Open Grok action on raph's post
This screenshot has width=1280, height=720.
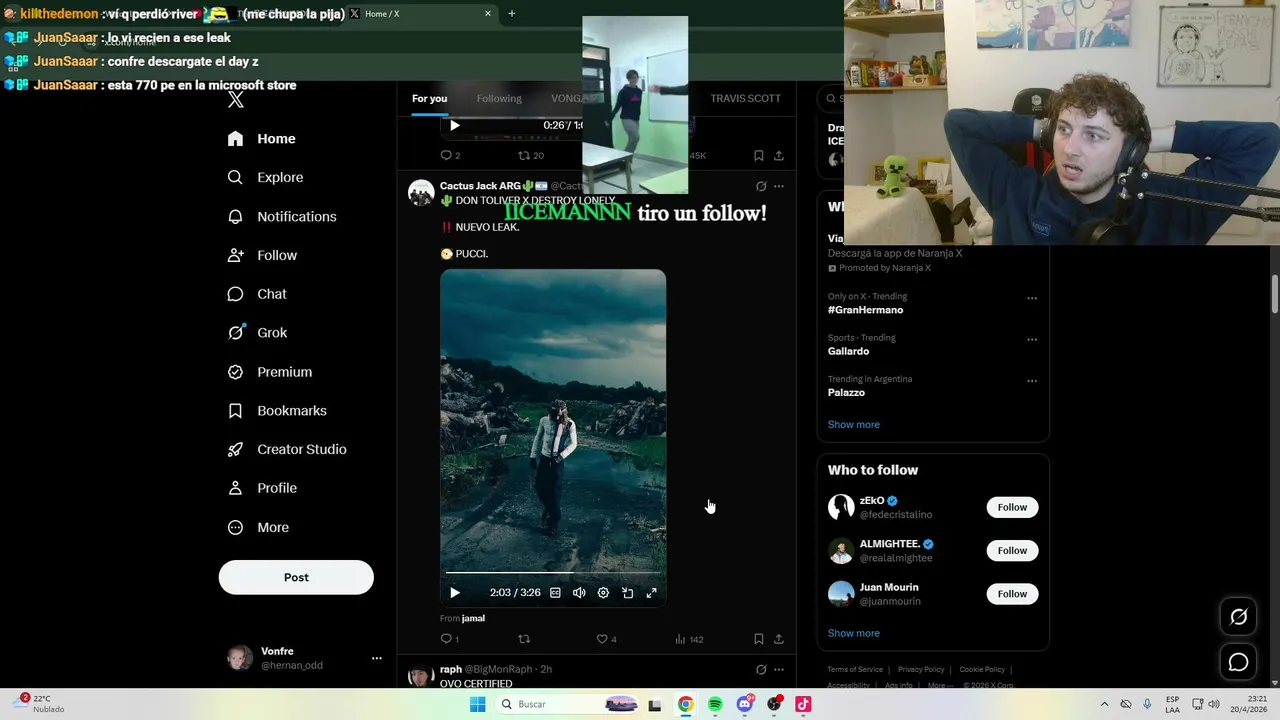pos(761,669)
